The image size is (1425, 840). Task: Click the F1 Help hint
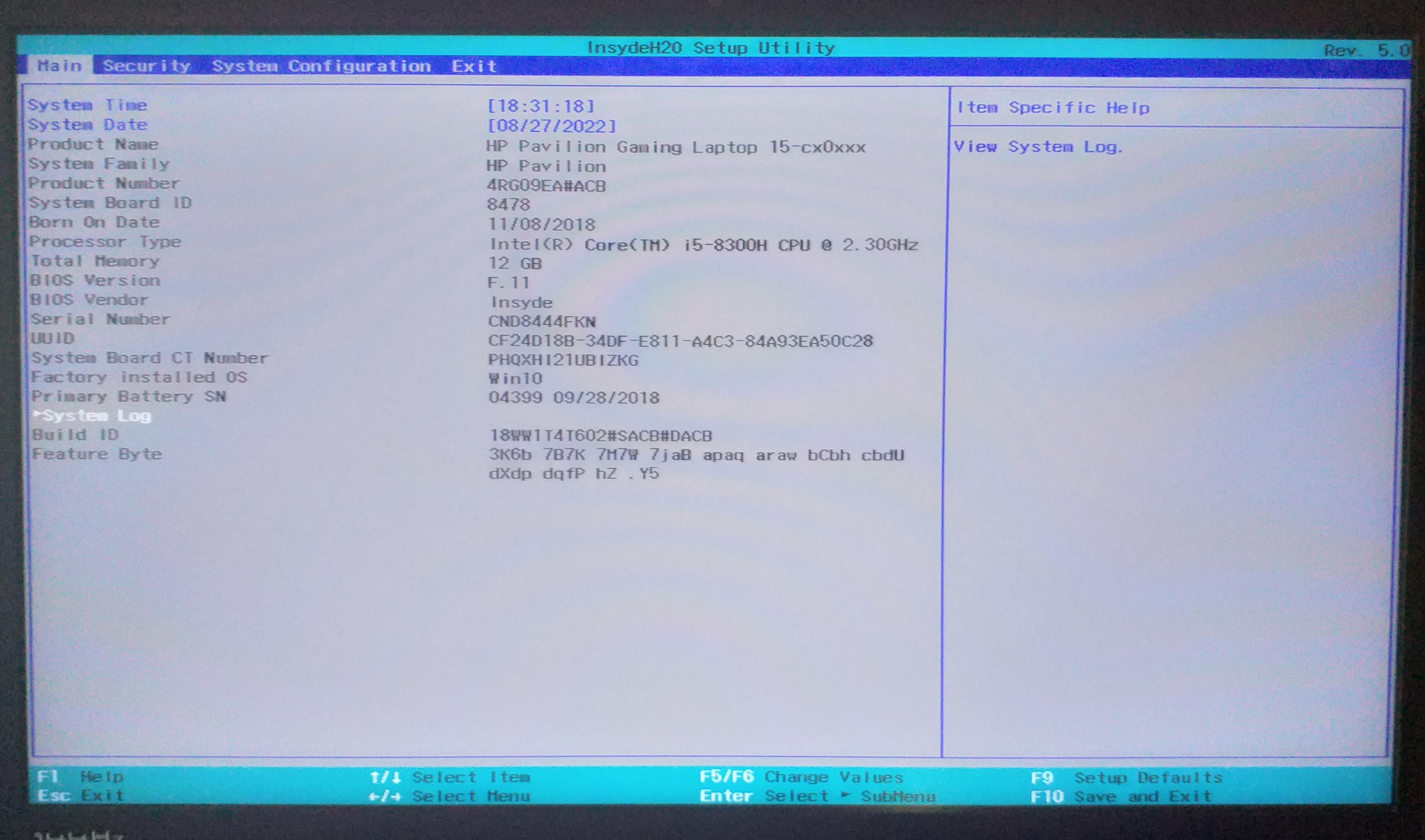click(x=80, y=776)
